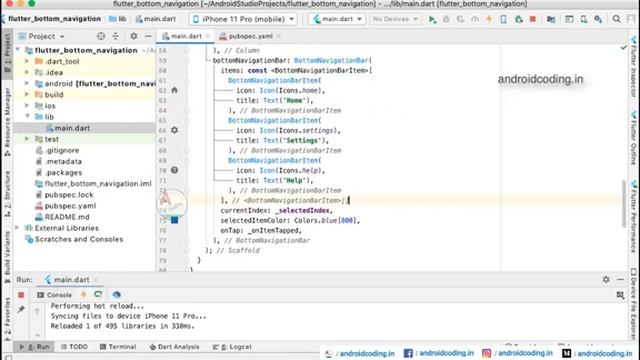Open the Dart Analysis tool window tab
Image resolution: width=640 pixels, height=360 pixels.
(x=174, y=347)
